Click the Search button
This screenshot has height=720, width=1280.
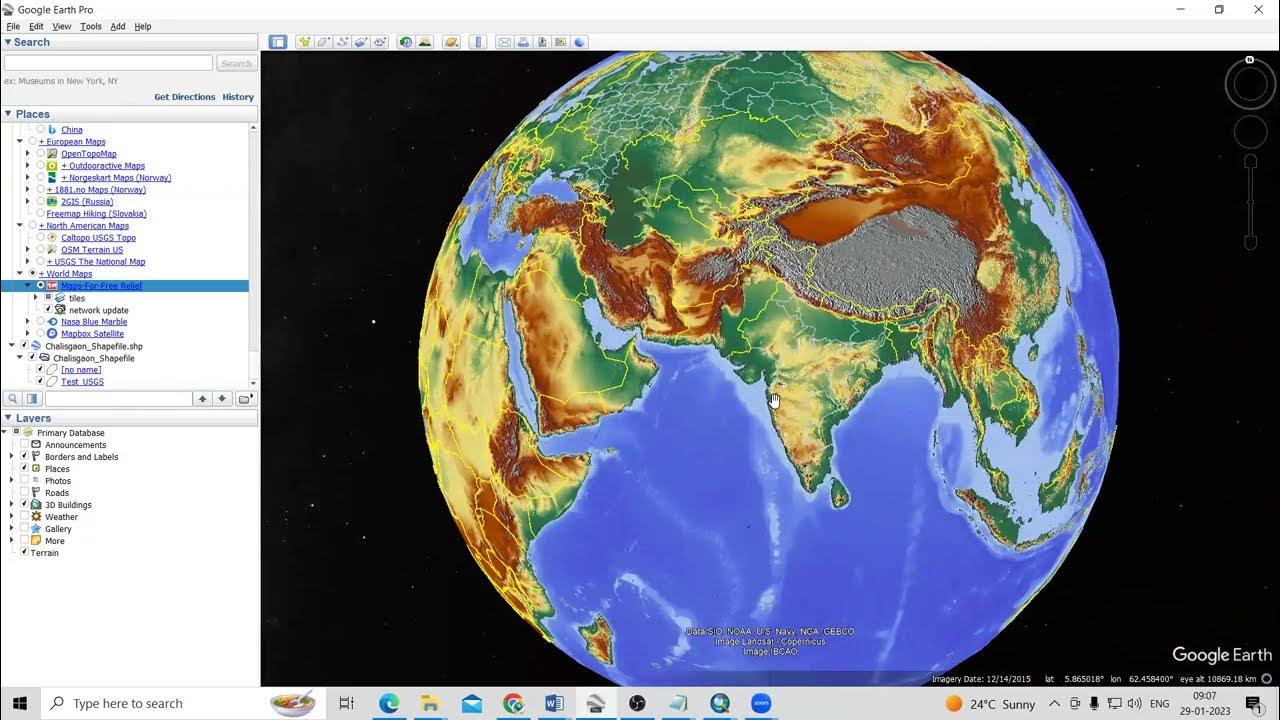point(237,63)
